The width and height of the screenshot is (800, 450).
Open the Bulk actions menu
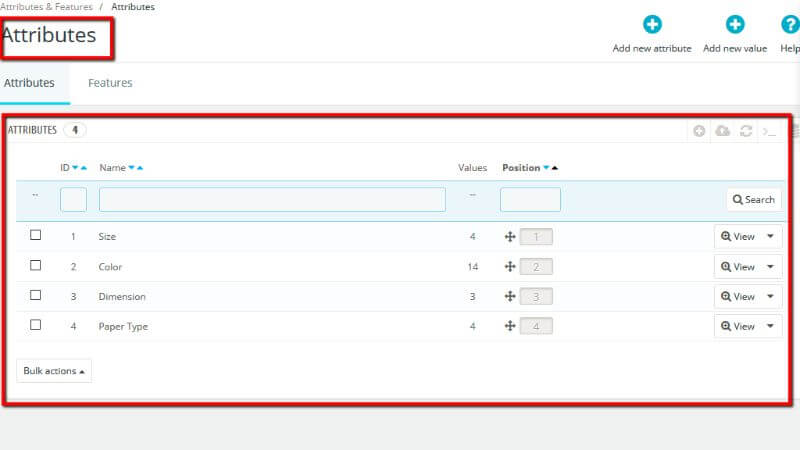point(54,371)
